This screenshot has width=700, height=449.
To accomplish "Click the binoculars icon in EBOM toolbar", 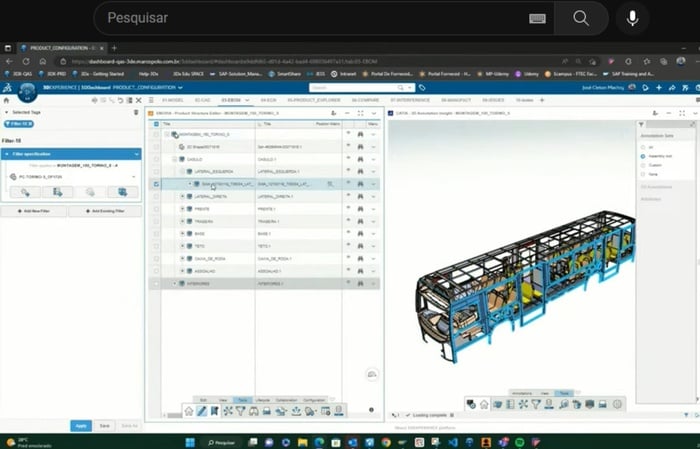I will tap(254, 411).
